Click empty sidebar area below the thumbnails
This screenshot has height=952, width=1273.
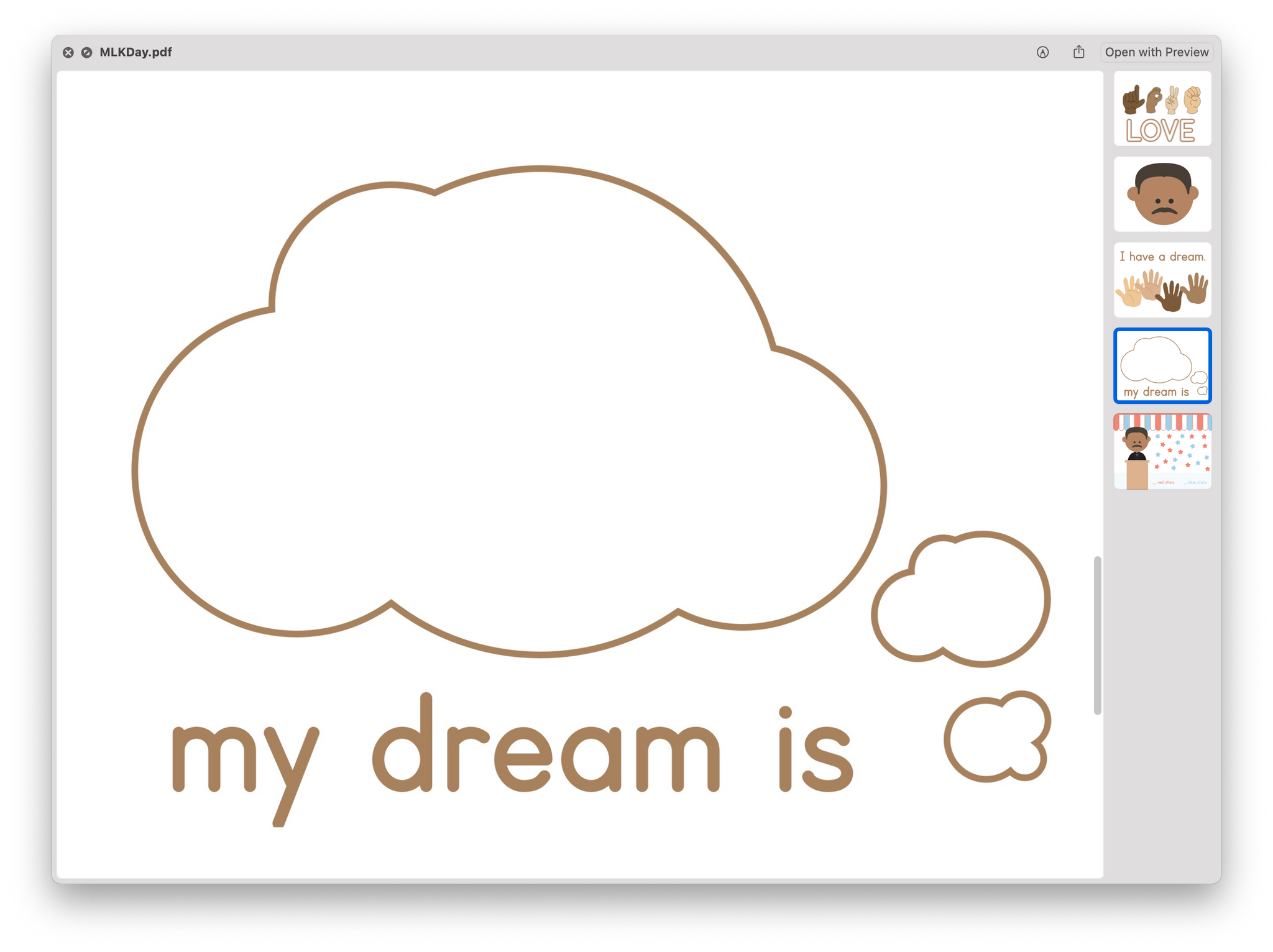[1162, 684]
